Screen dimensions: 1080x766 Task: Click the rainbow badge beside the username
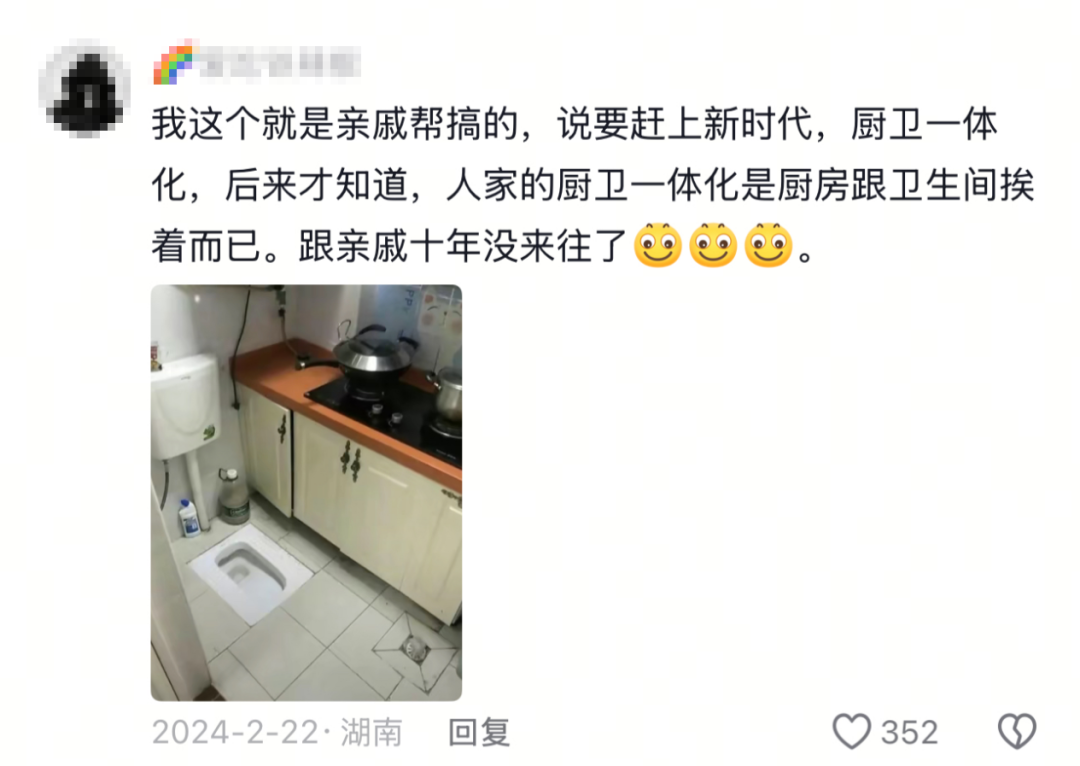[175, 63]
